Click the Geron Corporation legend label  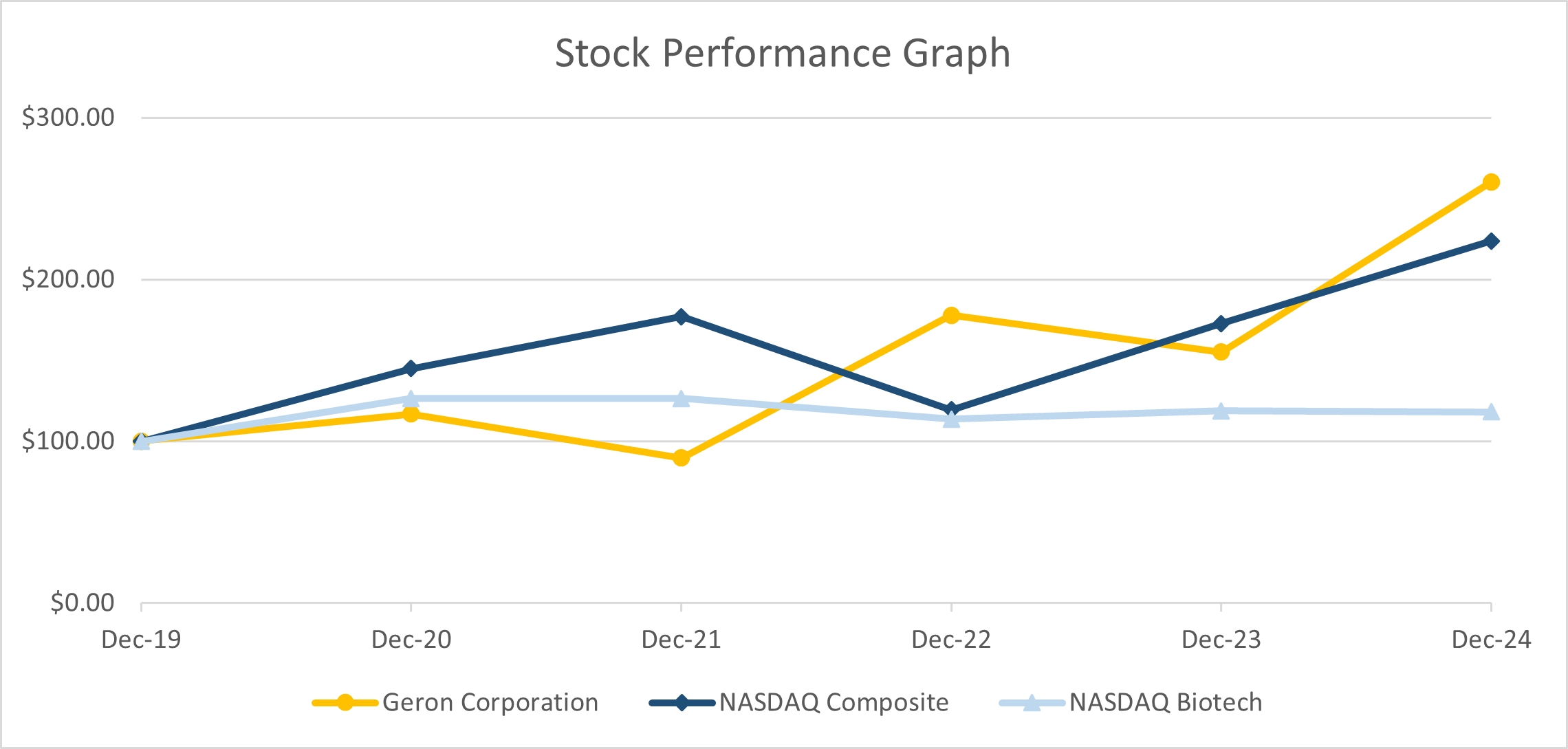coord(490,702)
